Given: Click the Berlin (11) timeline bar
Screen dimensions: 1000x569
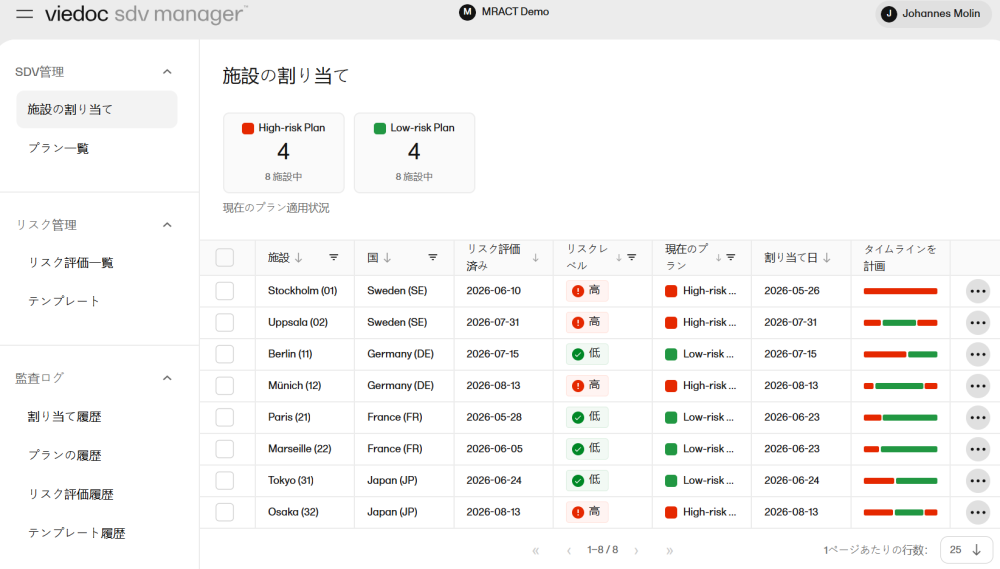Looking at the screenshot, I should (x=901, y=355).
